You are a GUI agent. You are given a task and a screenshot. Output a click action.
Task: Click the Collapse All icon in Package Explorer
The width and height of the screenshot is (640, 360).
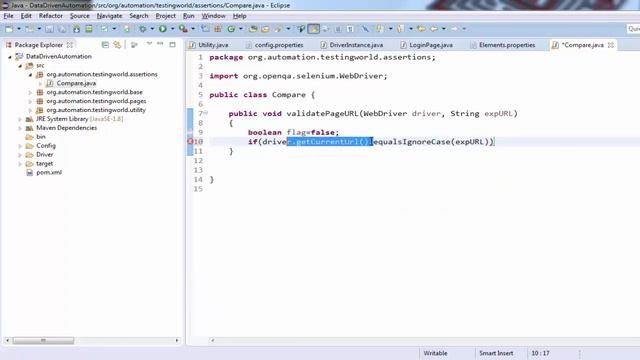tap(105, 44)
